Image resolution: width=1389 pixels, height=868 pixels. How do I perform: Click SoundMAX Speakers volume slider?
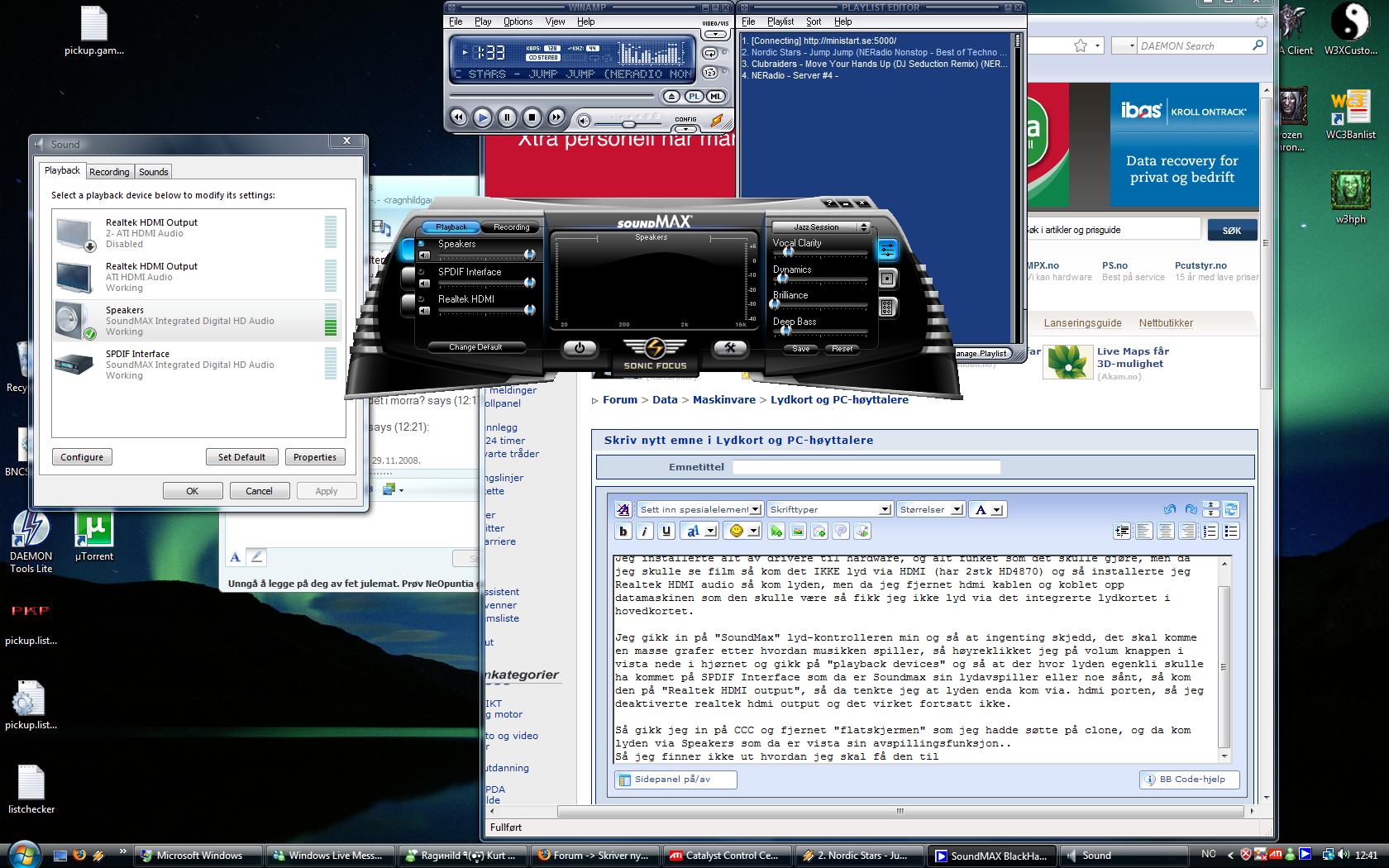pyautogui.click(x=485, y=255)
